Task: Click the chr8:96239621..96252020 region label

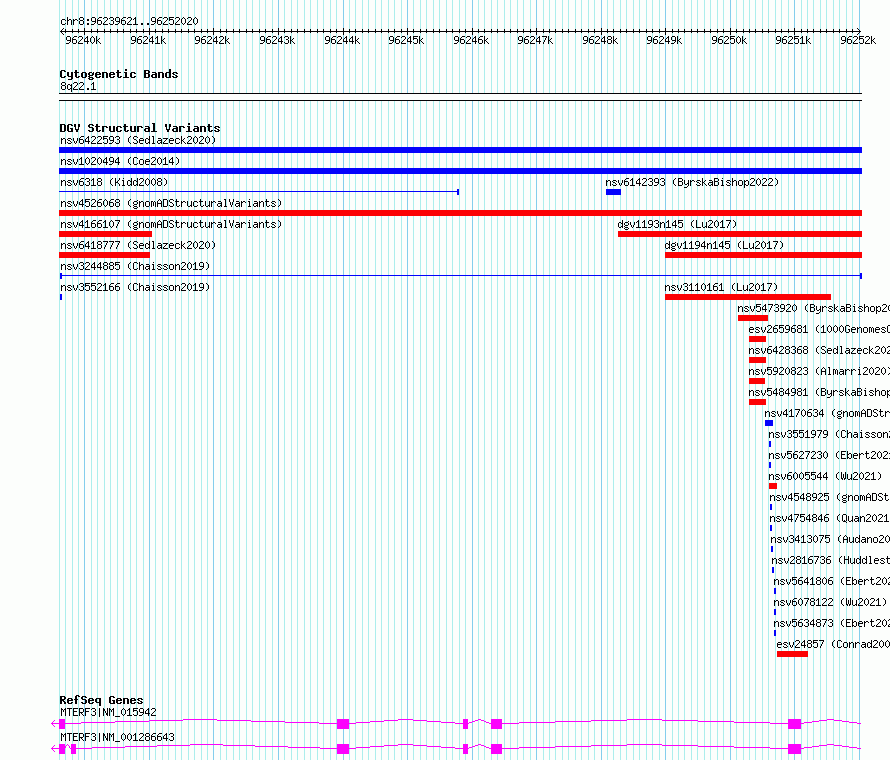Action: pyautogui.click(x=129, y=21)
